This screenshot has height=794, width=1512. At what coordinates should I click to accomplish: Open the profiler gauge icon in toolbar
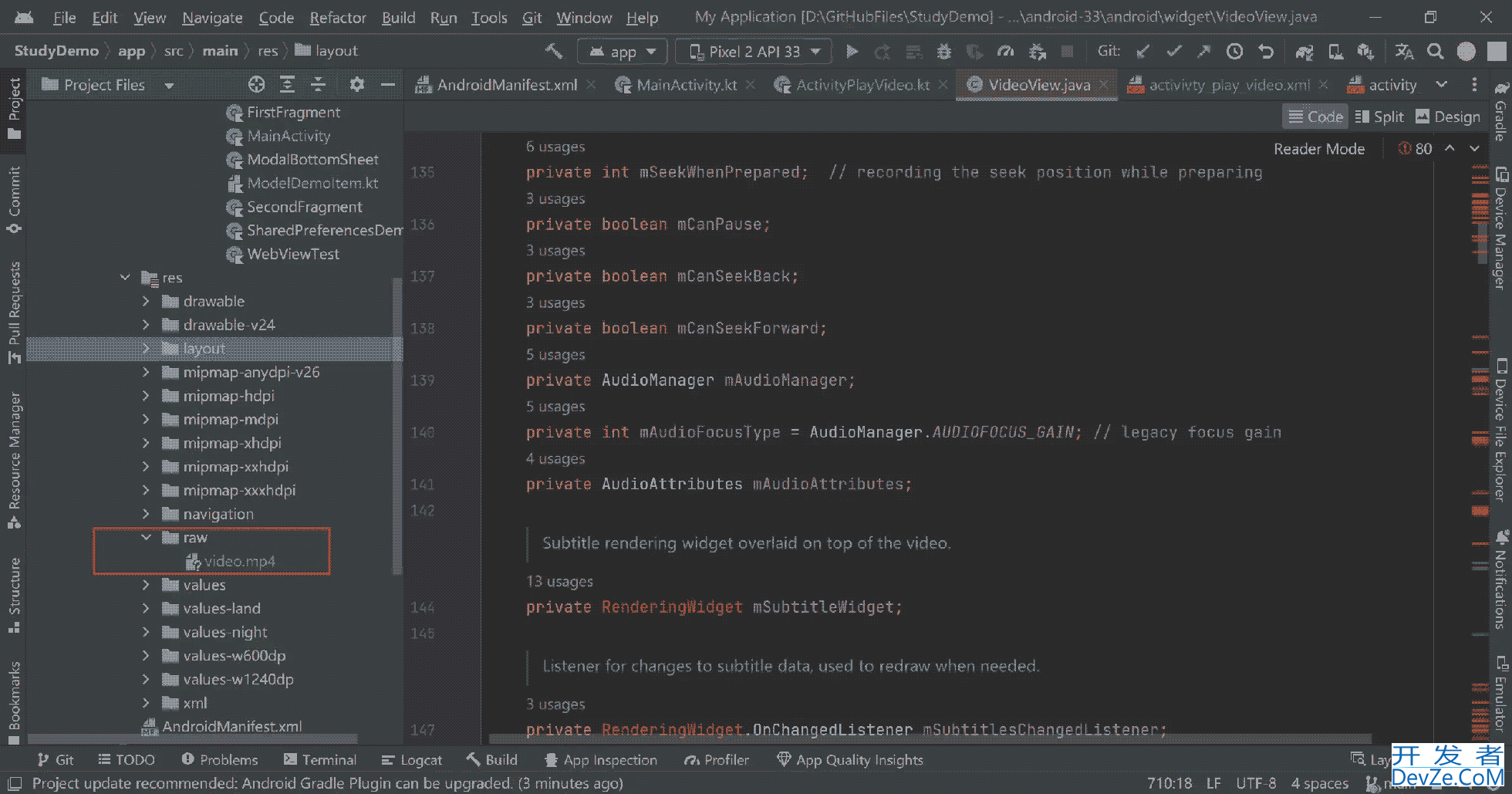point(1005,52)
